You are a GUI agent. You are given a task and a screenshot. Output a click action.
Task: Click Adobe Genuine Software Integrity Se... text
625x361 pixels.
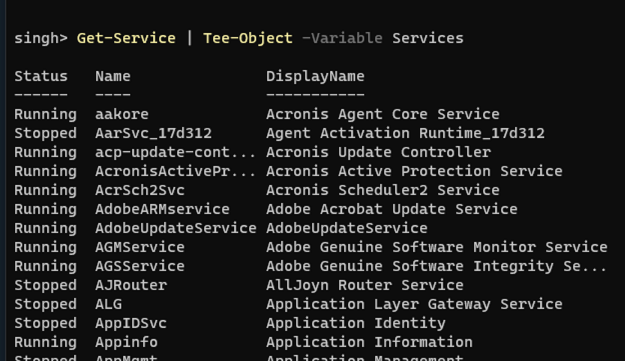pyautogui.click(x=436, y=267)
